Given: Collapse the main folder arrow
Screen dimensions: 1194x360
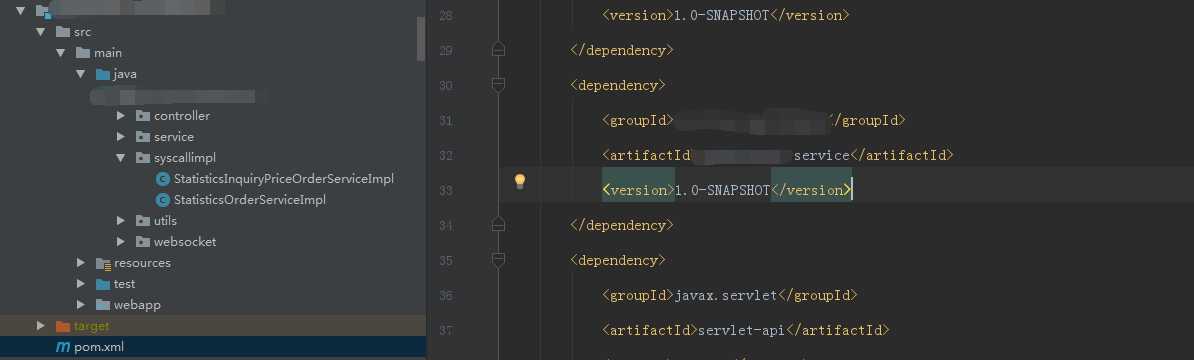Looking at the screenshot, I should 60,53.
